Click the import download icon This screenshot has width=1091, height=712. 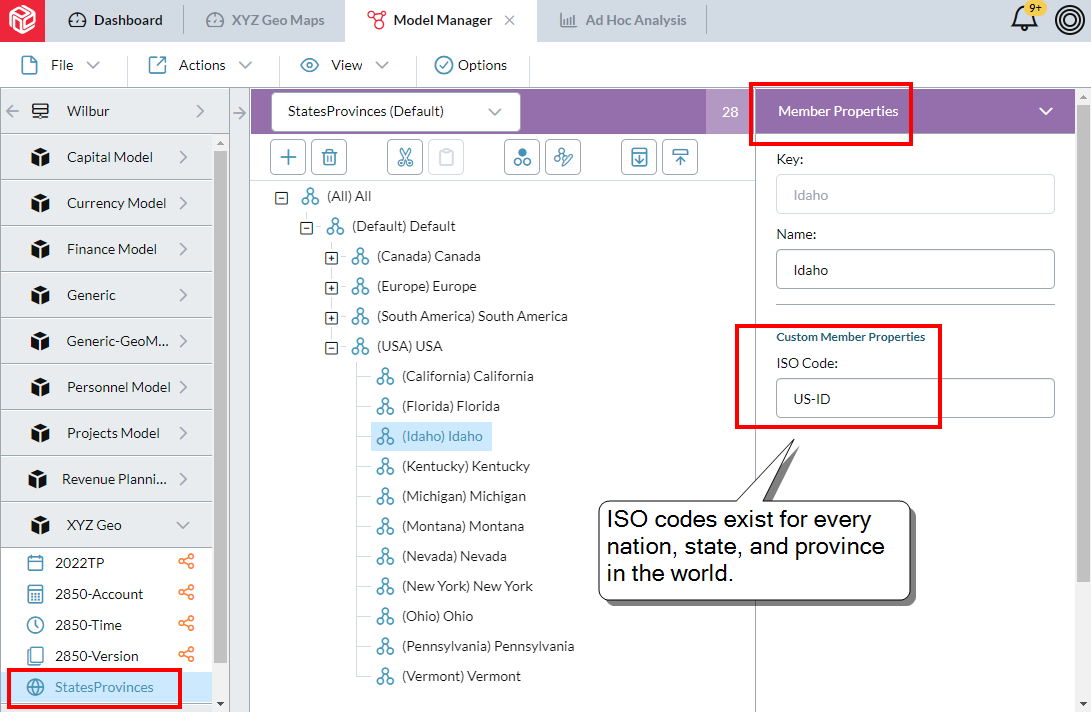point(639,157)
